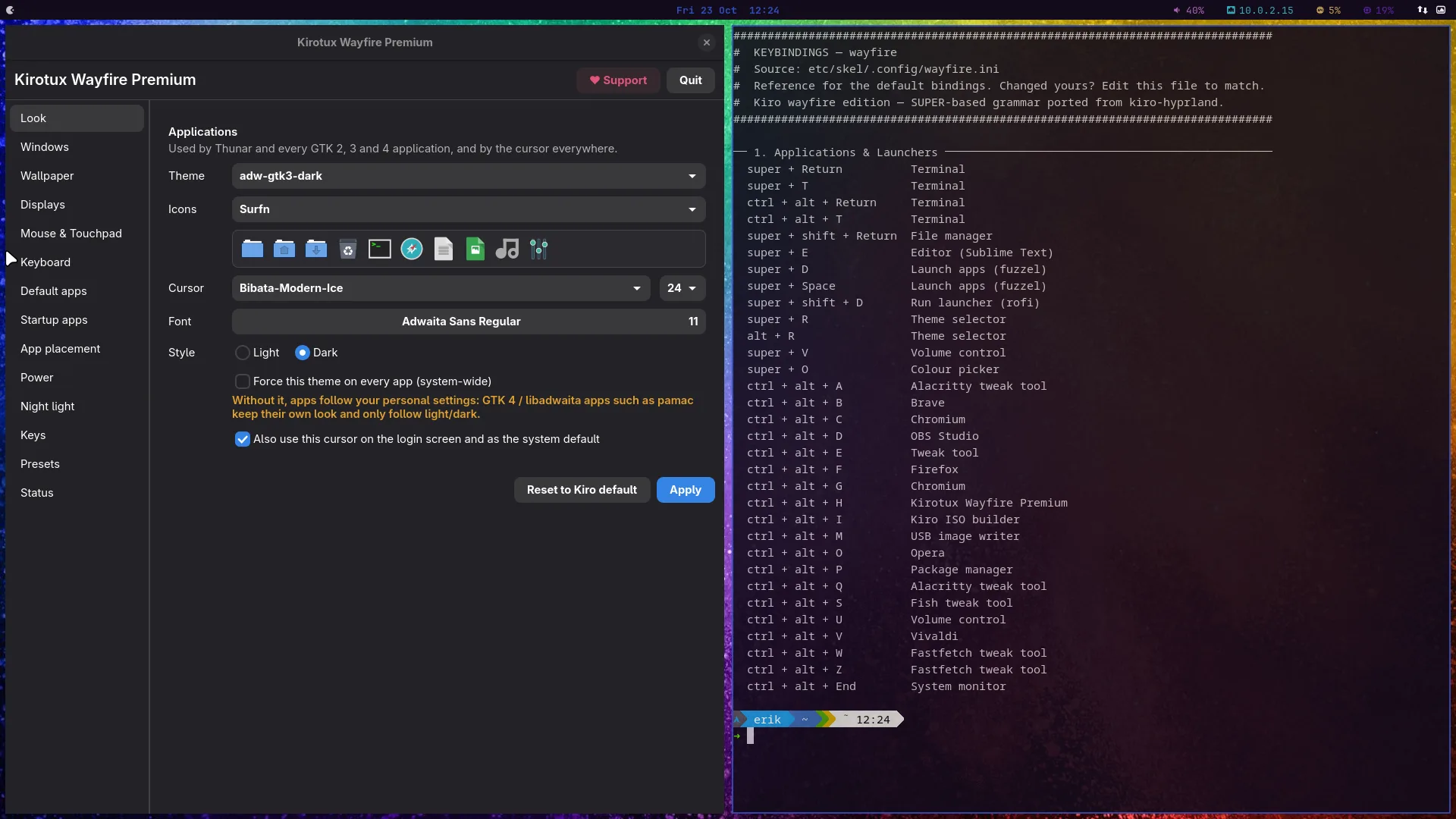Open the Windows section in sidebar
This screenshot has height=819, width=1456.
77,147
